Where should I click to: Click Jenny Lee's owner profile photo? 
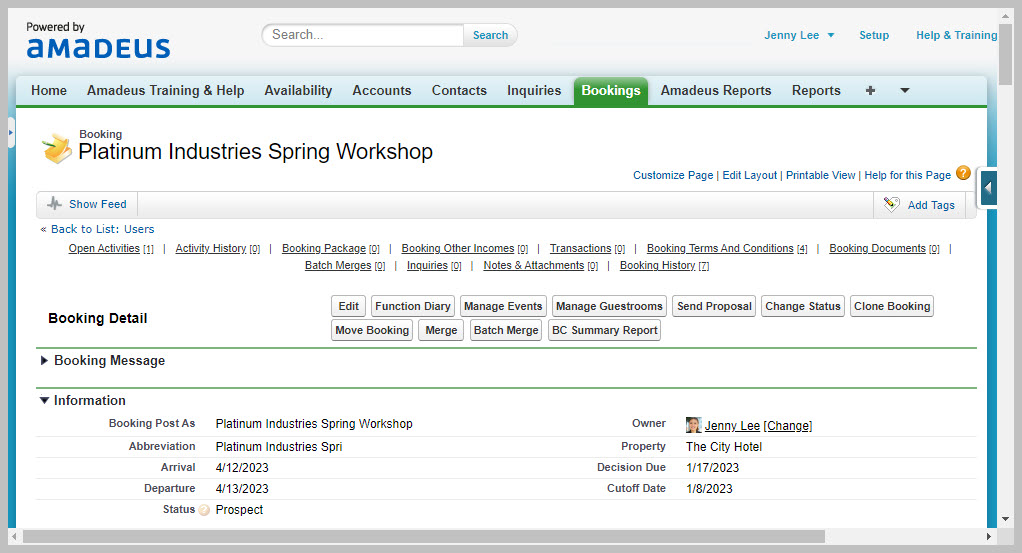tap(693, 425)
